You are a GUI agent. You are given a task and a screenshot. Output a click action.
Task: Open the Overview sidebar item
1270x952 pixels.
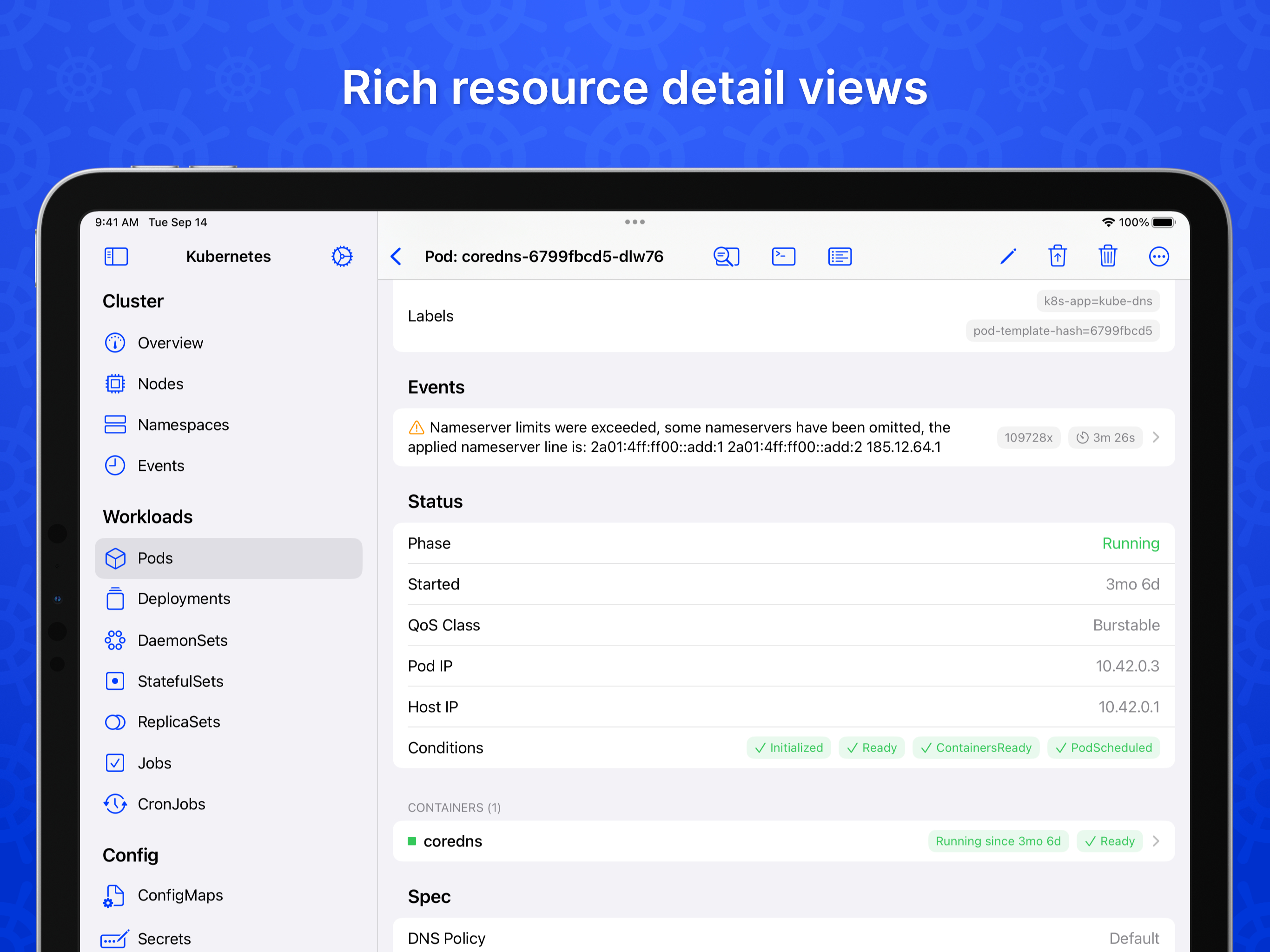tap(229, 343)
